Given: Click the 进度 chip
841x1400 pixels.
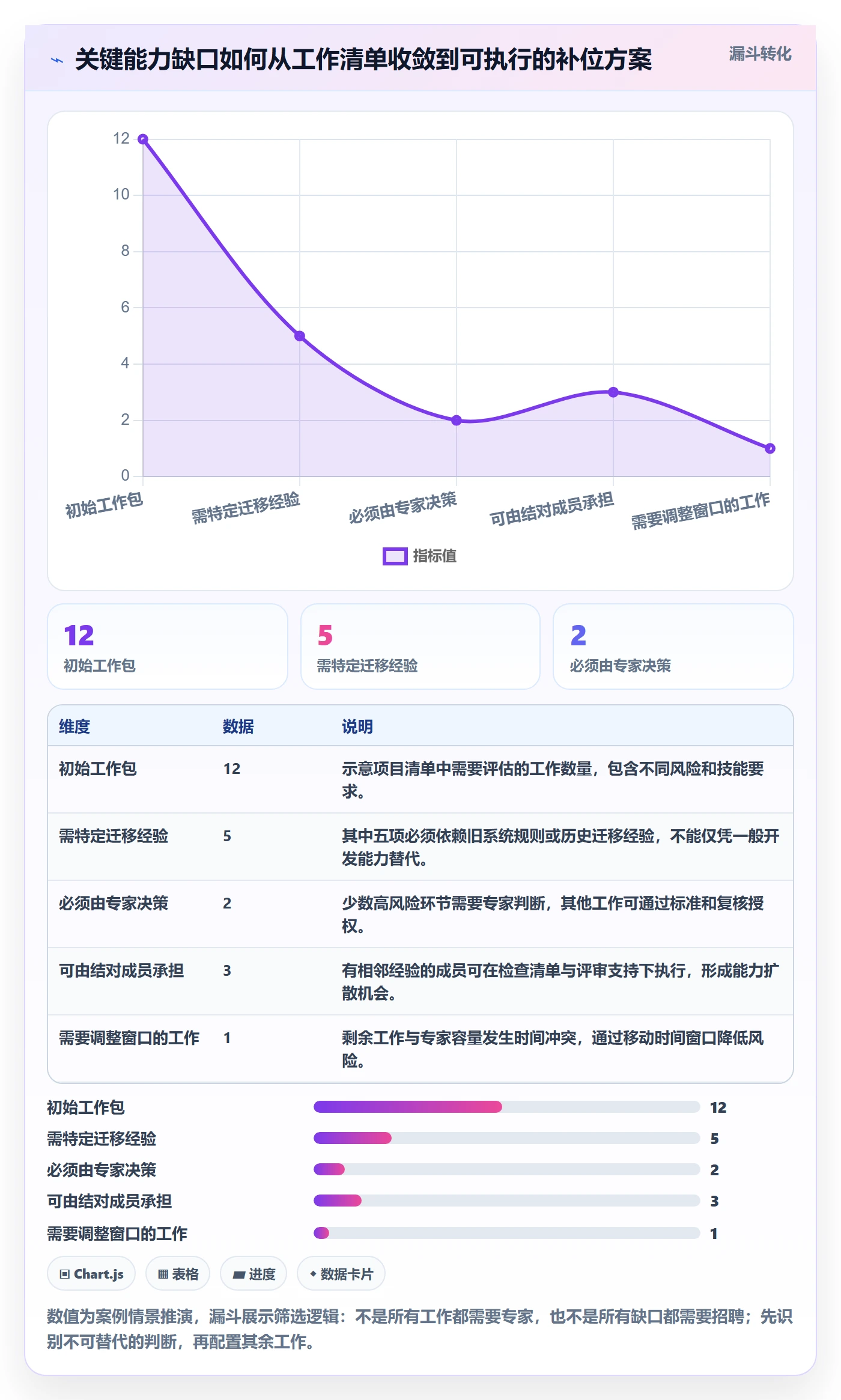Looking at the screenshot, I should tap(254, 1273).
